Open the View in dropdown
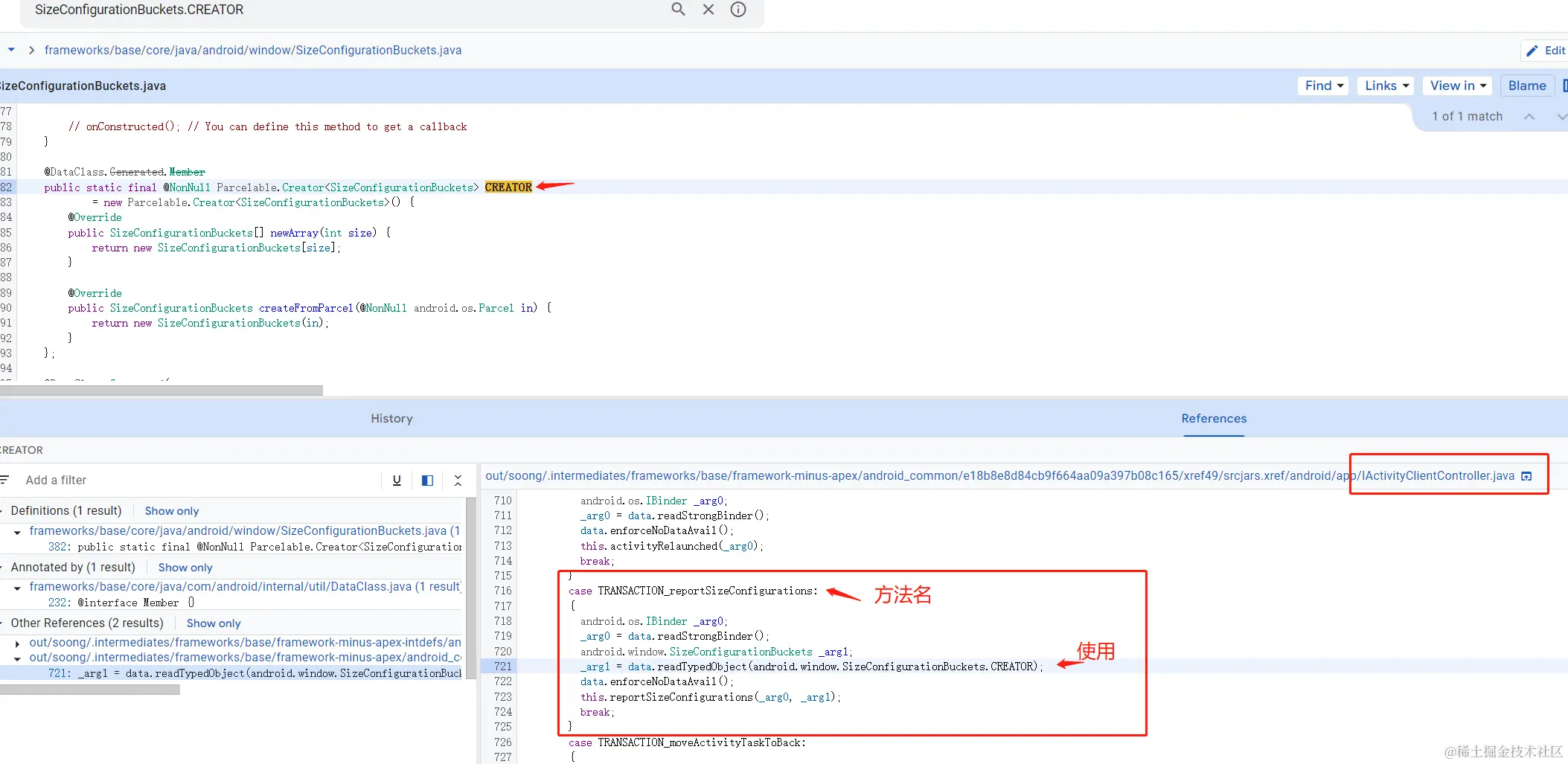 [1458, 86]
